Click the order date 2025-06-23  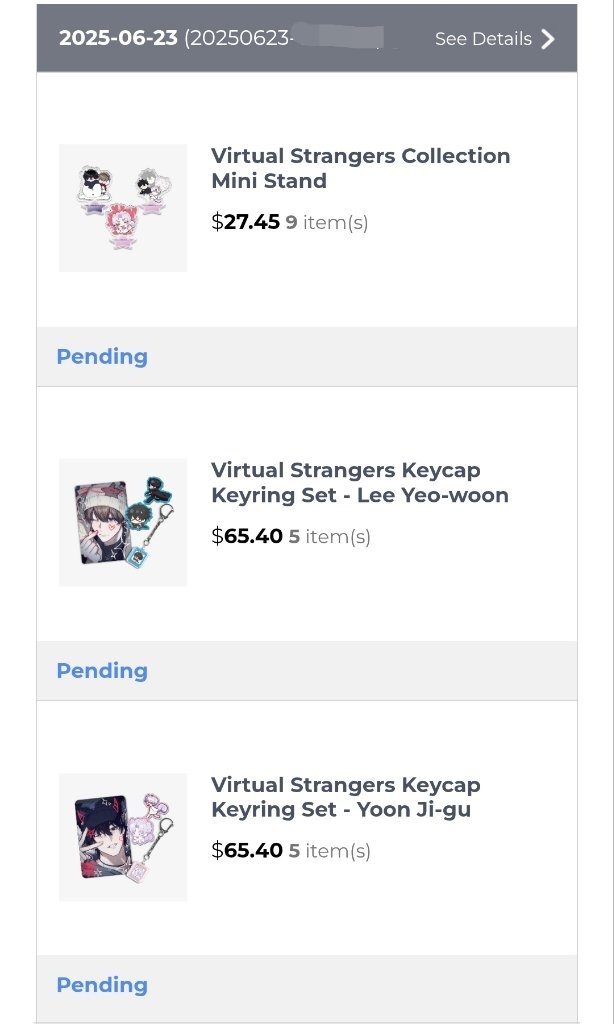pyautogui.click(x=118, y=39)
